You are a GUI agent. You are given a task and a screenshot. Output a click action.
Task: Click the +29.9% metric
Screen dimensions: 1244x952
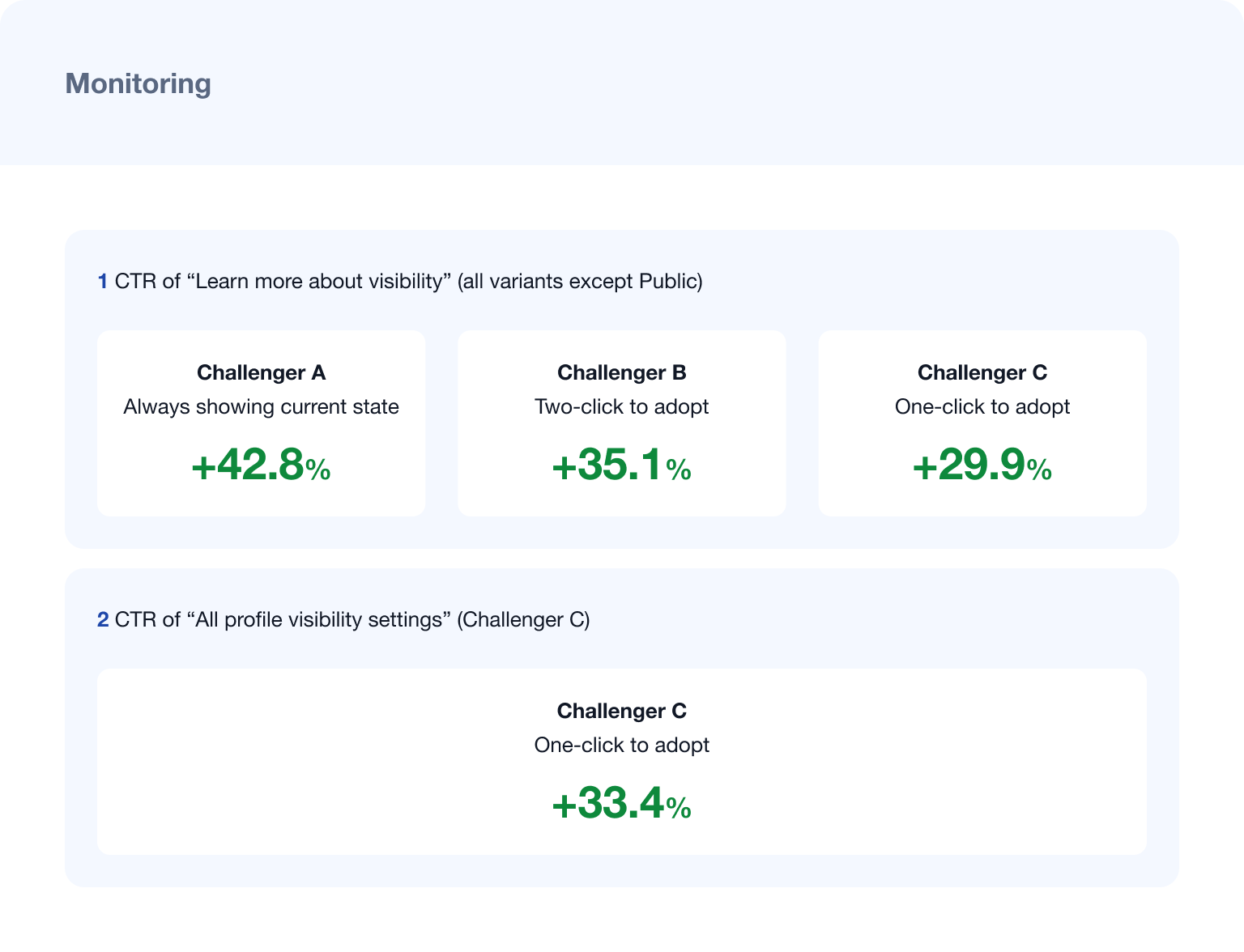tap(982, 466)
